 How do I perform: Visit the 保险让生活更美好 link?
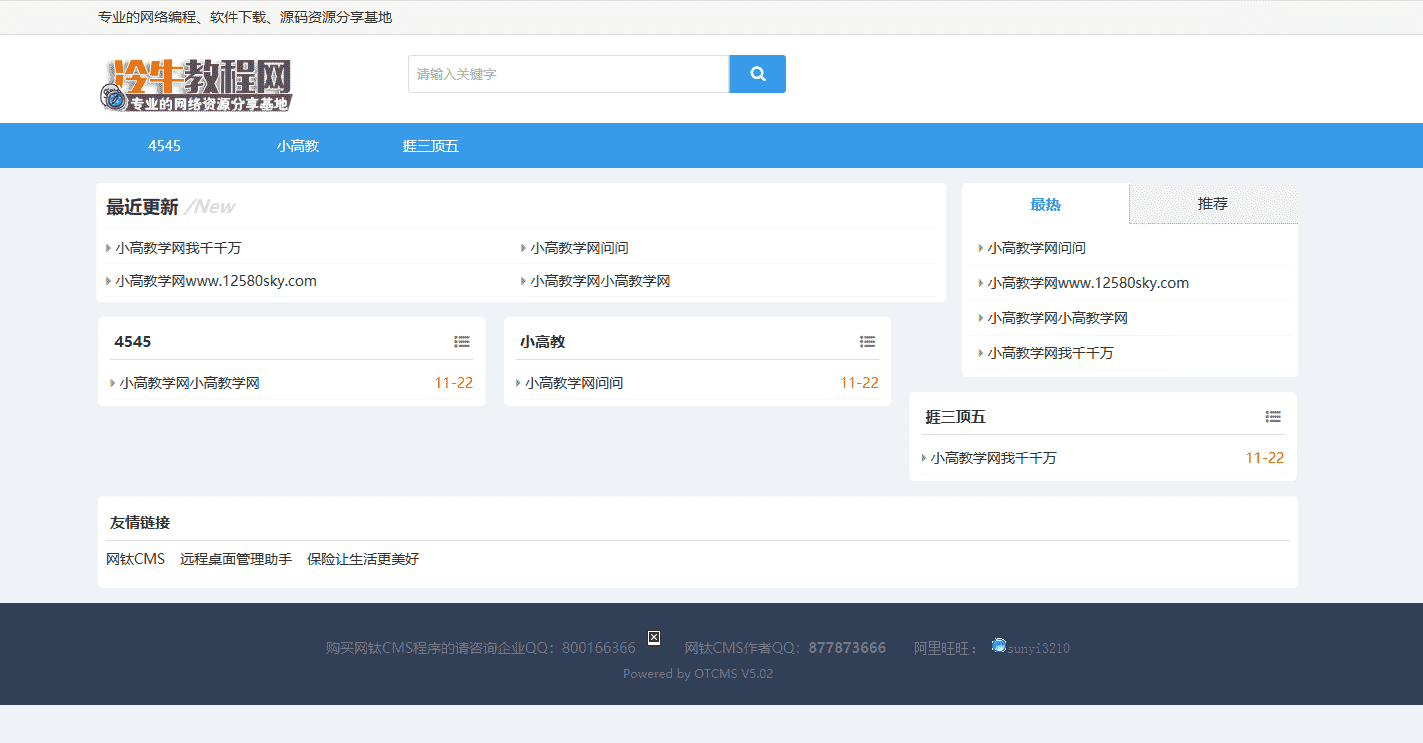363,559
